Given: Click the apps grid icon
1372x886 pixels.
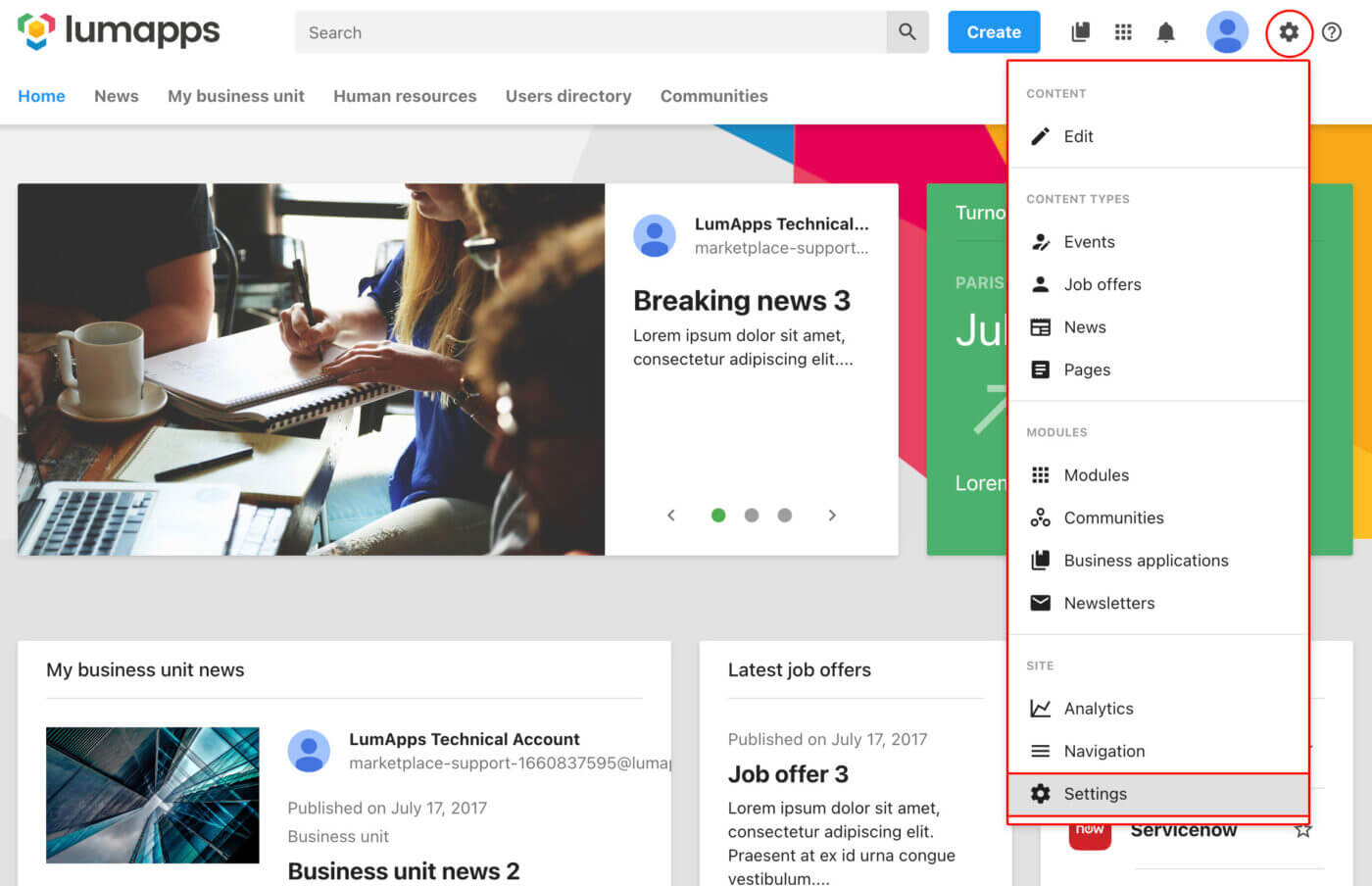Looking at the screenshot, I should (x=1123, y=32).
